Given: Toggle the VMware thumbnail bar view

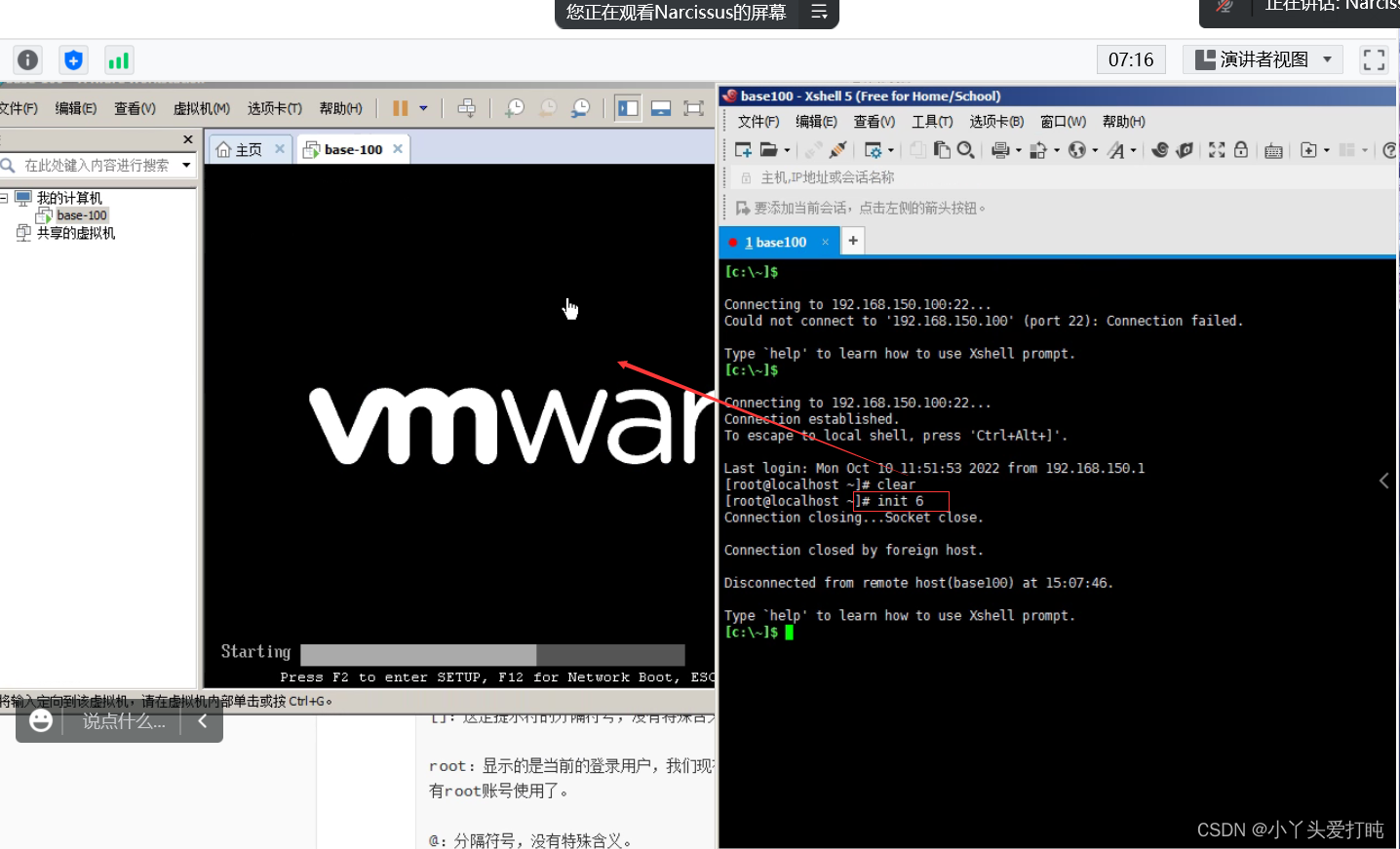Looking at the screenshot, I should [x=661, y=108].
